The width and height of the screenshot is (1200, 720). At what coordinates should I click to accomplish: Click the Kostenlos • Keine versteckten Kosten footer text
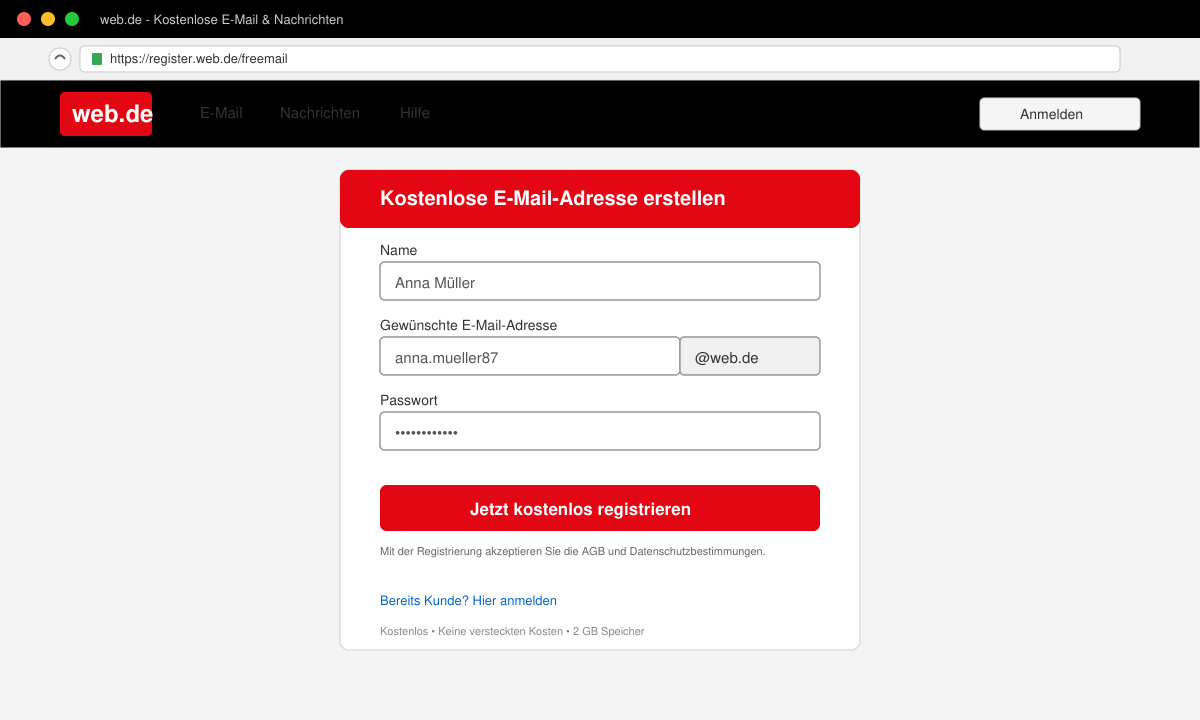click(x=512, y=631)
